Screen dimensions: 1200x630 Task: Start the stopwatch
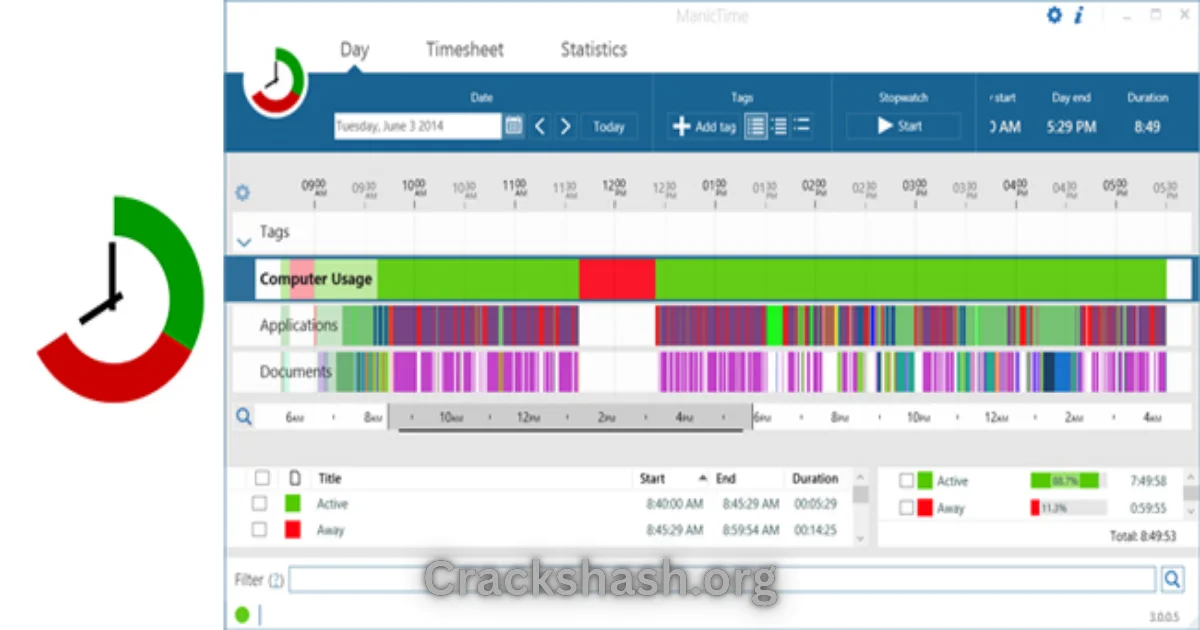(x=902, y=126)
